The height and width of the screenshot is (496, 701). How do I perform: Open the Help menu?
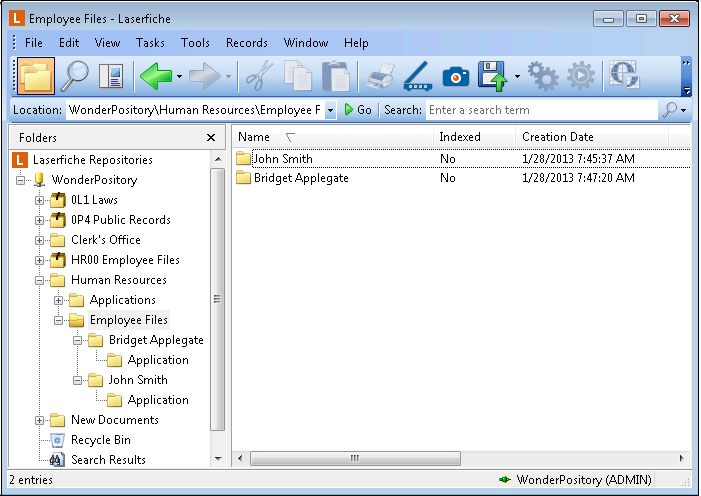pos(356,43)
